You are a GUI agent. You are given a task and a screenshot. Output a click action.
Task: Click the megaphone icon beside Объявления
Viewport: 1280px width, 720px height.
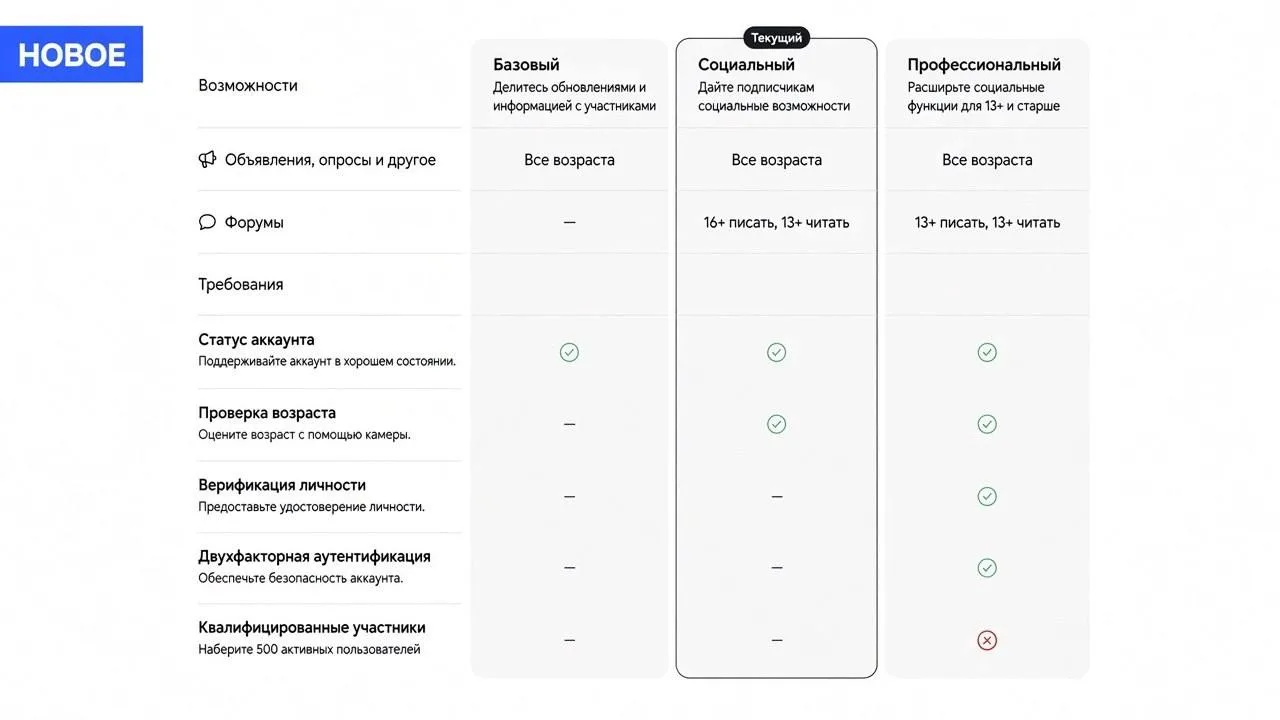coord(207,160)
